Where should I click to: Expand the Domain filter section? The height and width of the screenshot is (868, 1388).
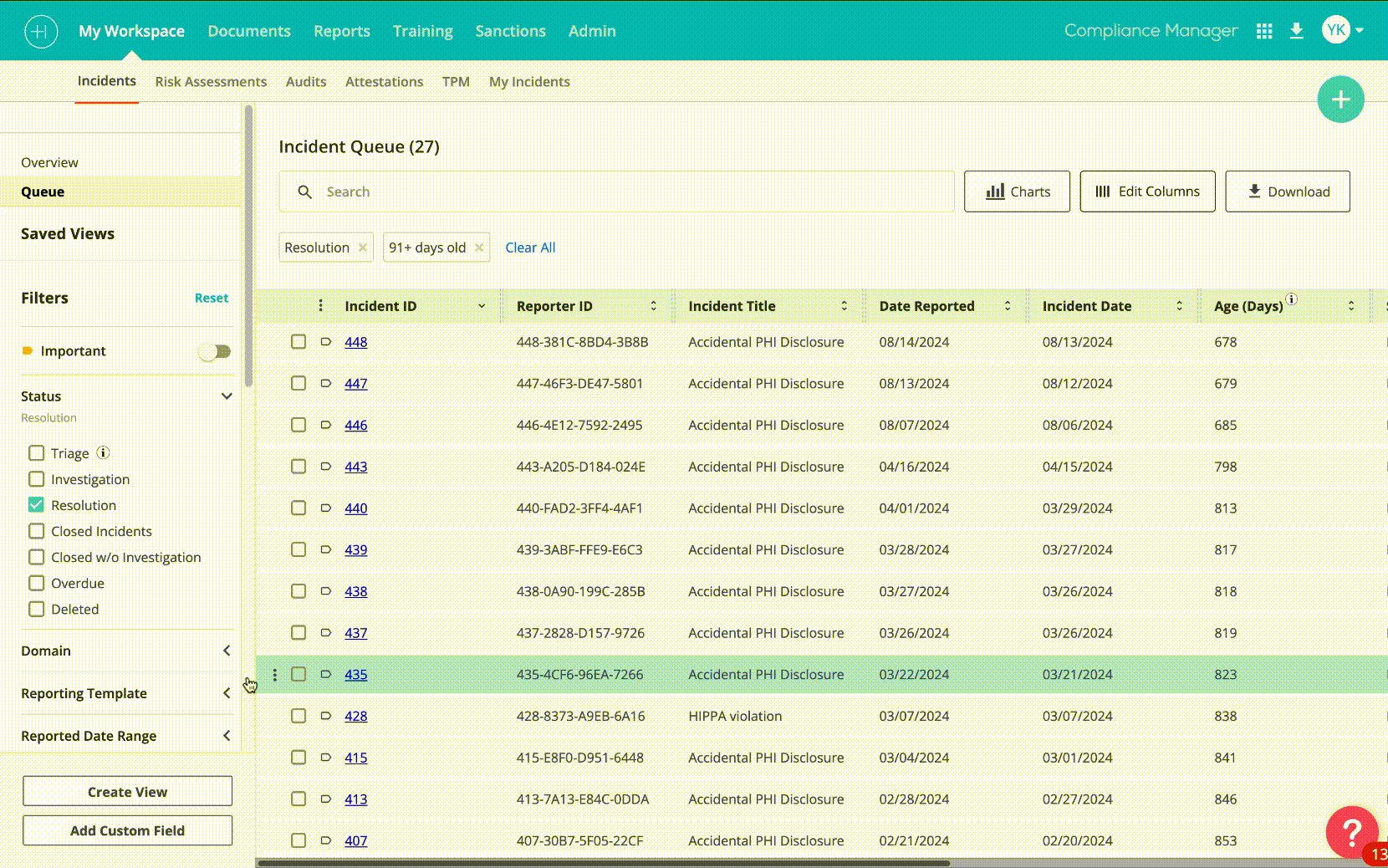[227, 651]
